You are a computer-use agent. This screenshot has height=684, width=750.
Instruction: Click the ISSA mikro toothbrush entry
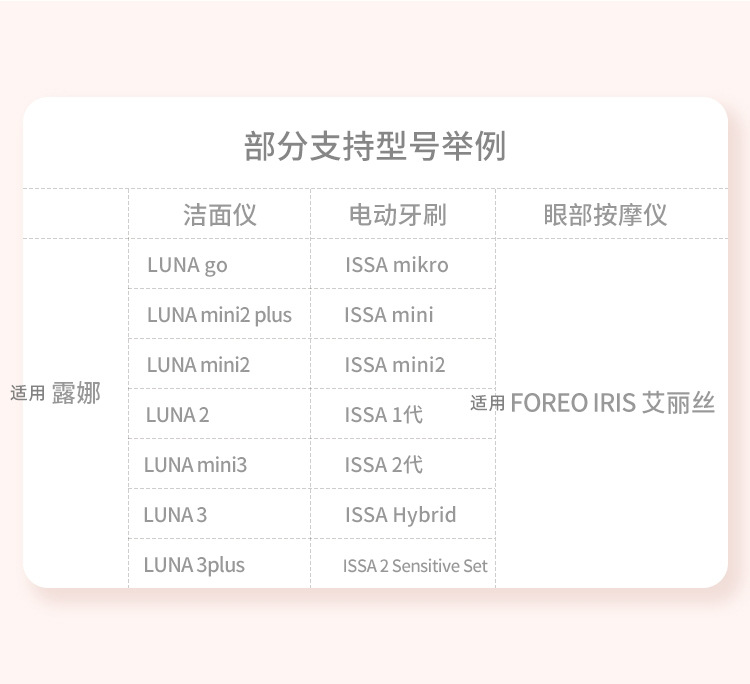(397, 265)
